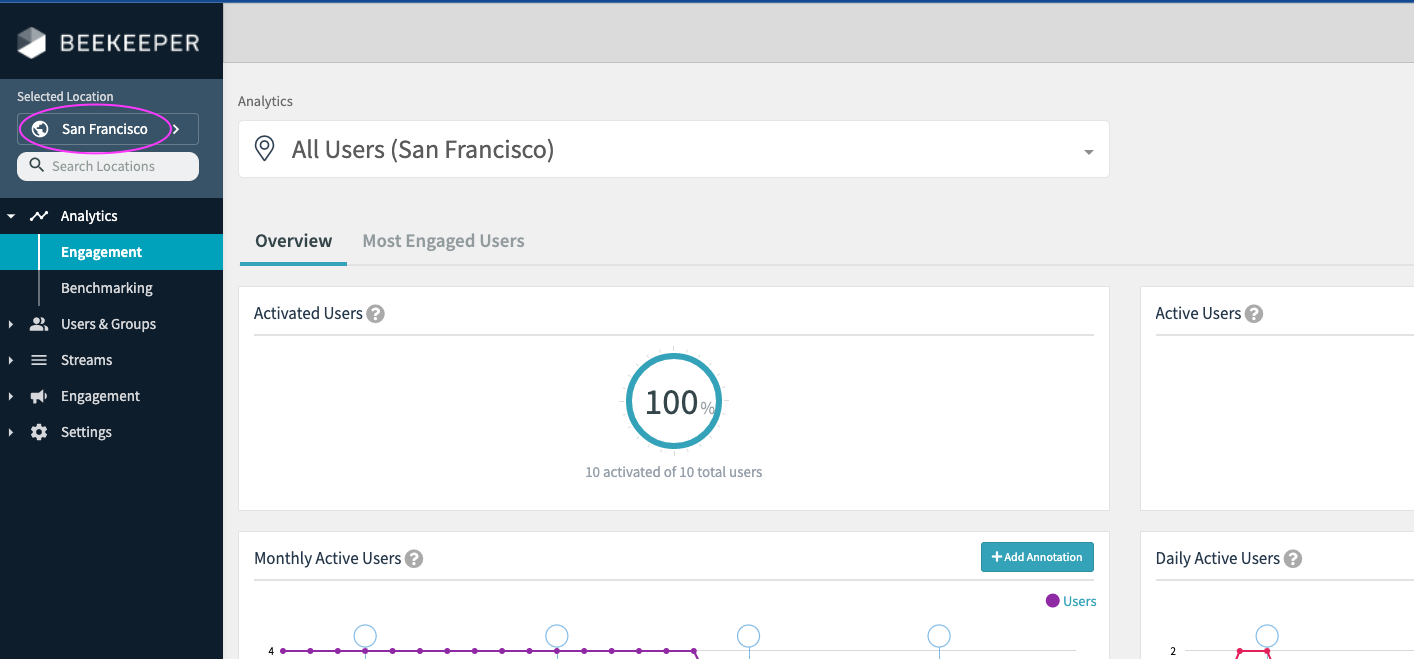Click the Active Users heading
1414x659 pixels.
point(1198,314)
